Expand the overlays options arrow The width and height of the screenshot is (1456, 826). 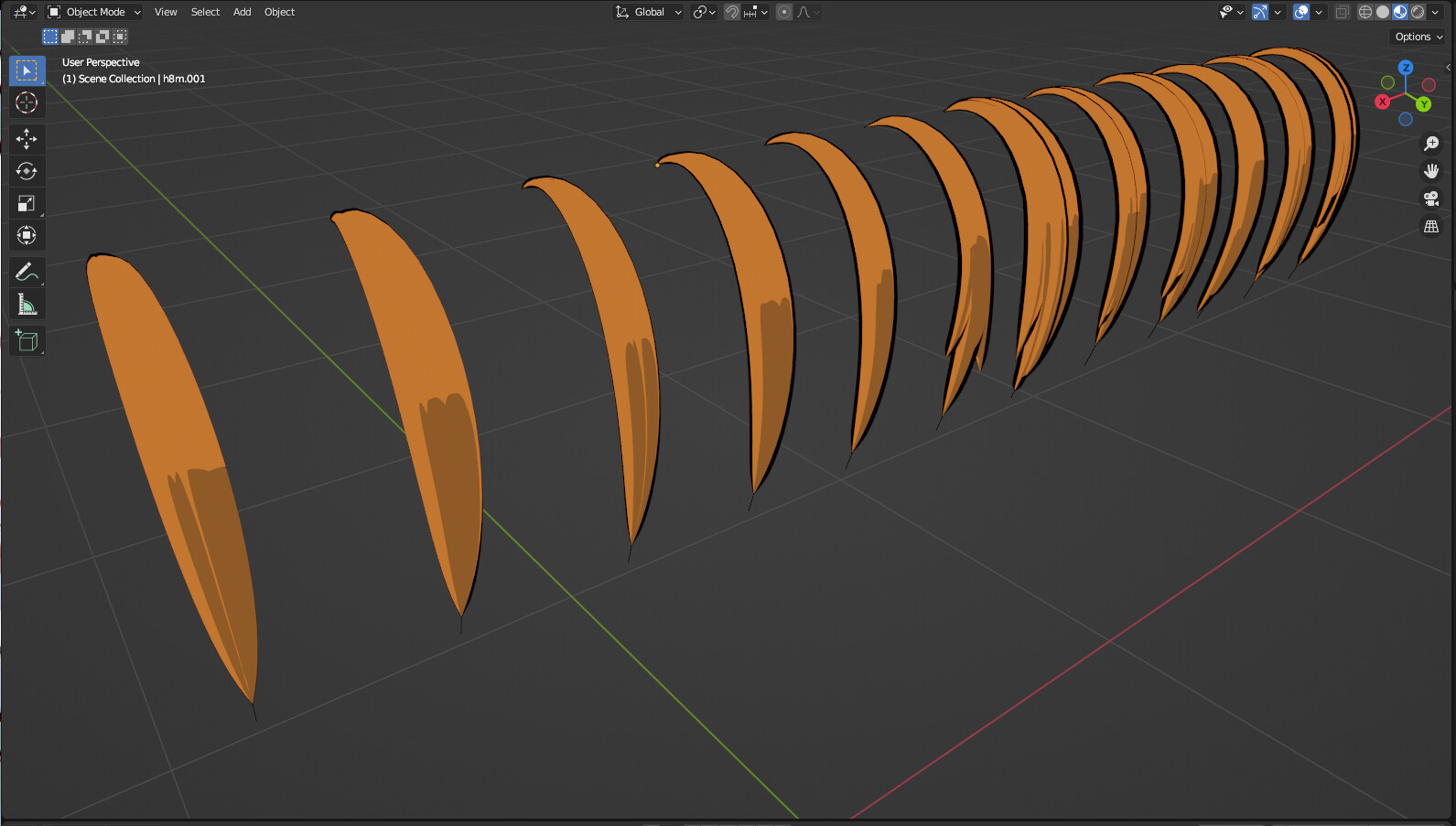(1319, 12)
